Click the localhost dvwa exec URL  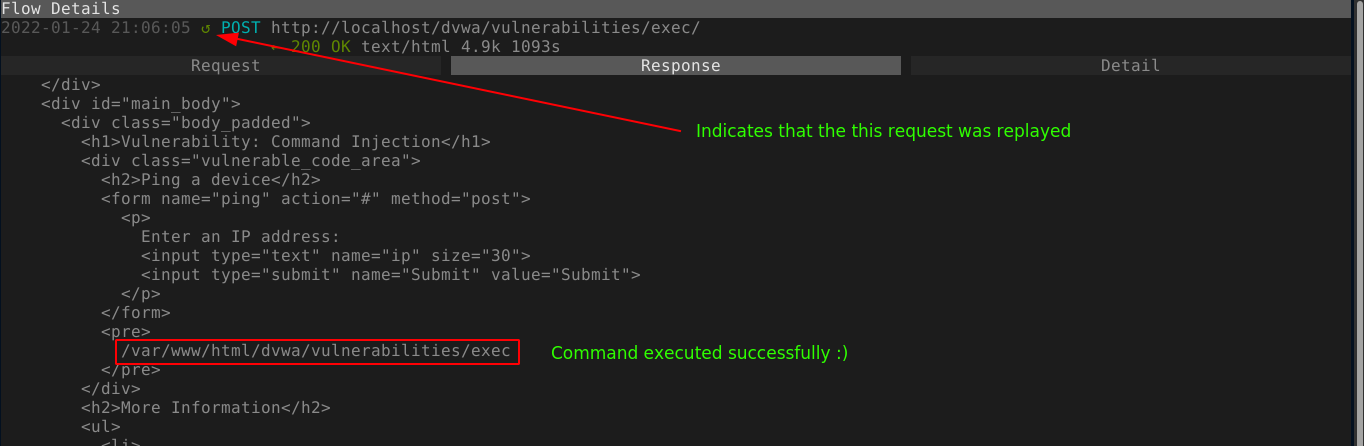coord(485,28)
